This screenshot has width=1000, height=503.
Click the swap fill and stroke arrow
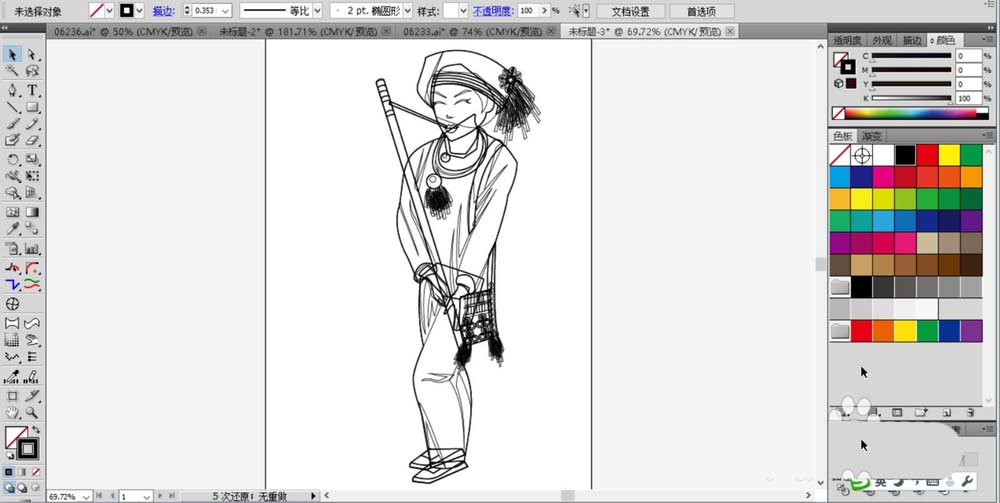tap(36, 430)
